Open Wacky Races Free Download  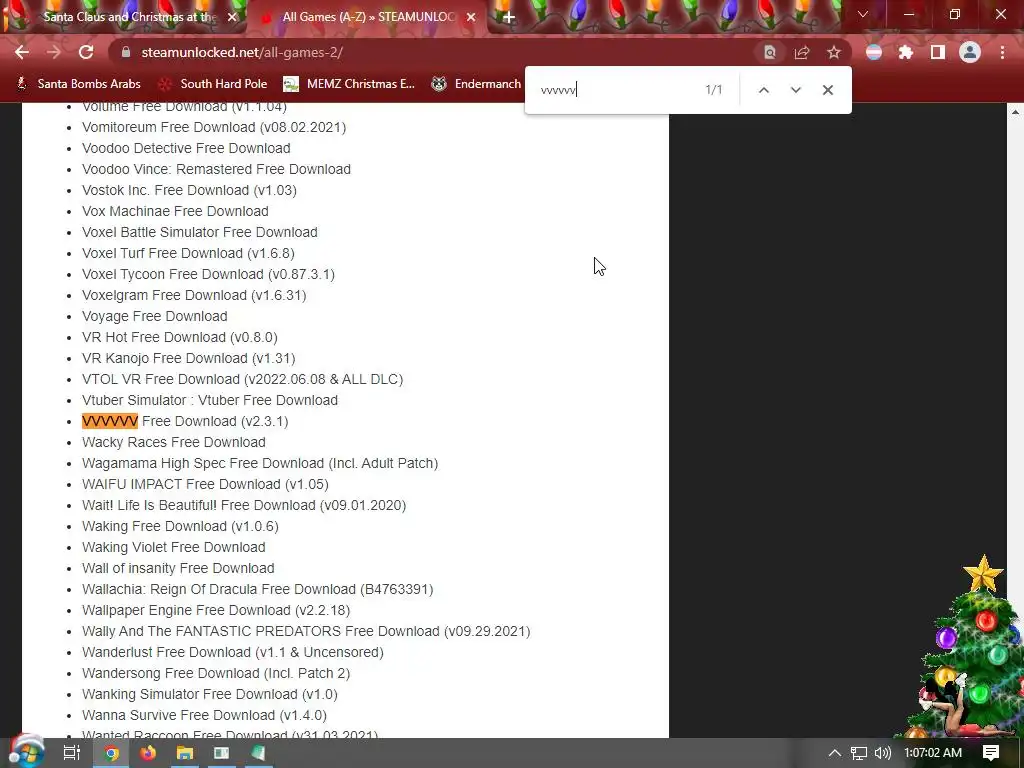click(x=174, y=442)
